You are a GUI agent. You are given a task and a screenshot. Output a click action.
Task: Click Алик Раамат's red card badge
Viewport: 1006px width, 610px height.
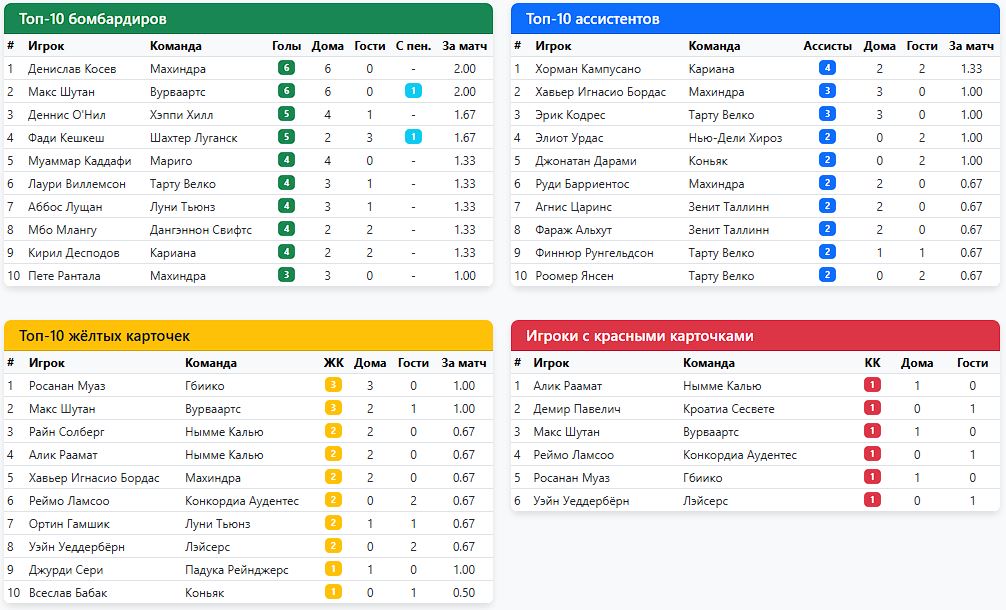(872, 385)
